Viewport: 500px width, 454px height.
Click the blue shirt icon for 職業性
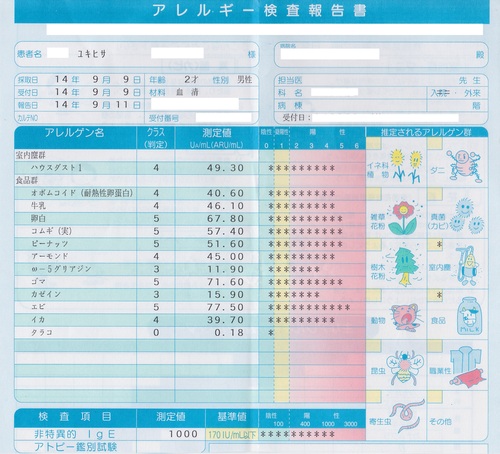tap(468, 366)
